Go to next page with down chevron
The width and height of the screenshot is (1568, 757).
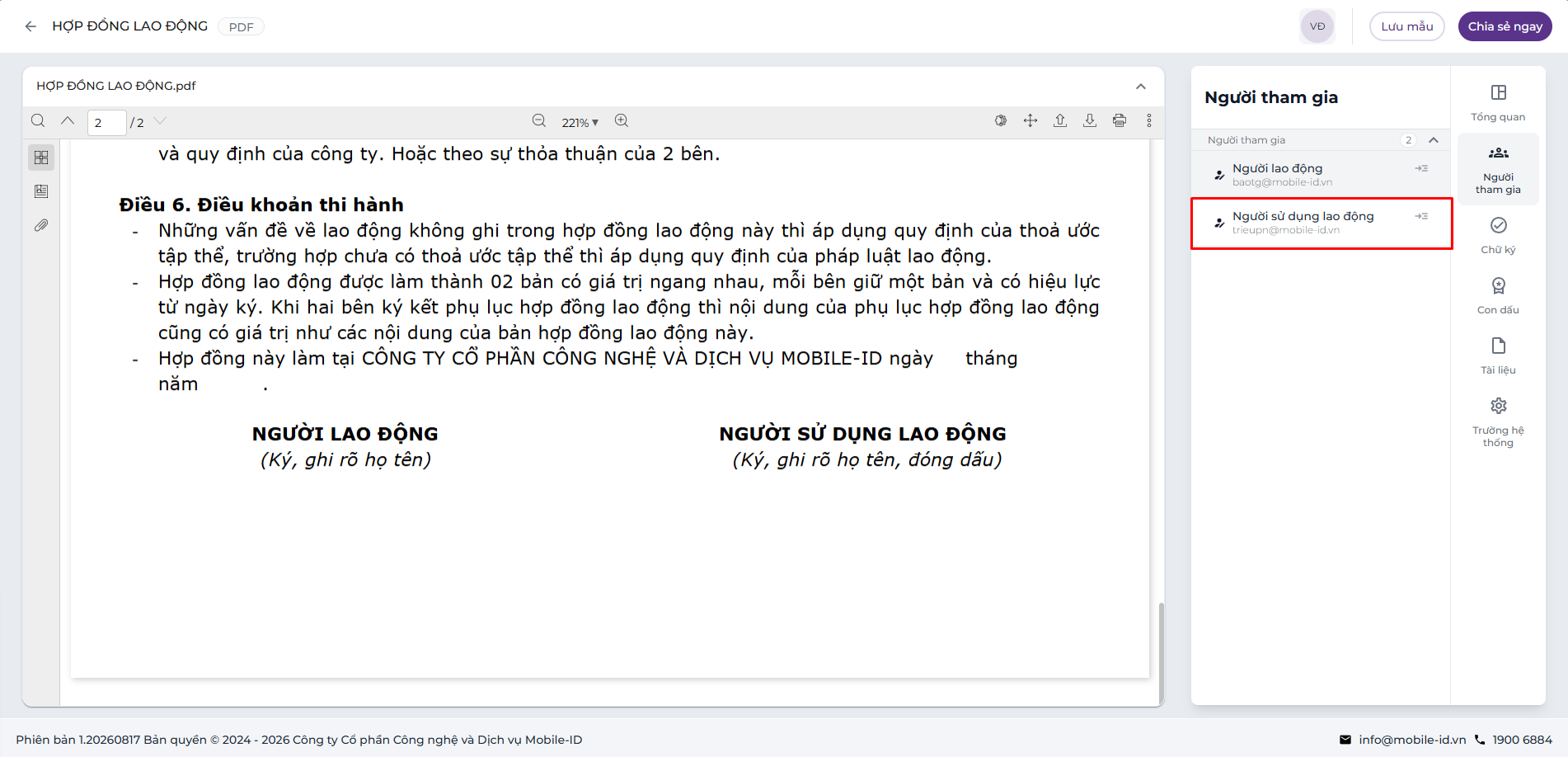pos(160,121)
